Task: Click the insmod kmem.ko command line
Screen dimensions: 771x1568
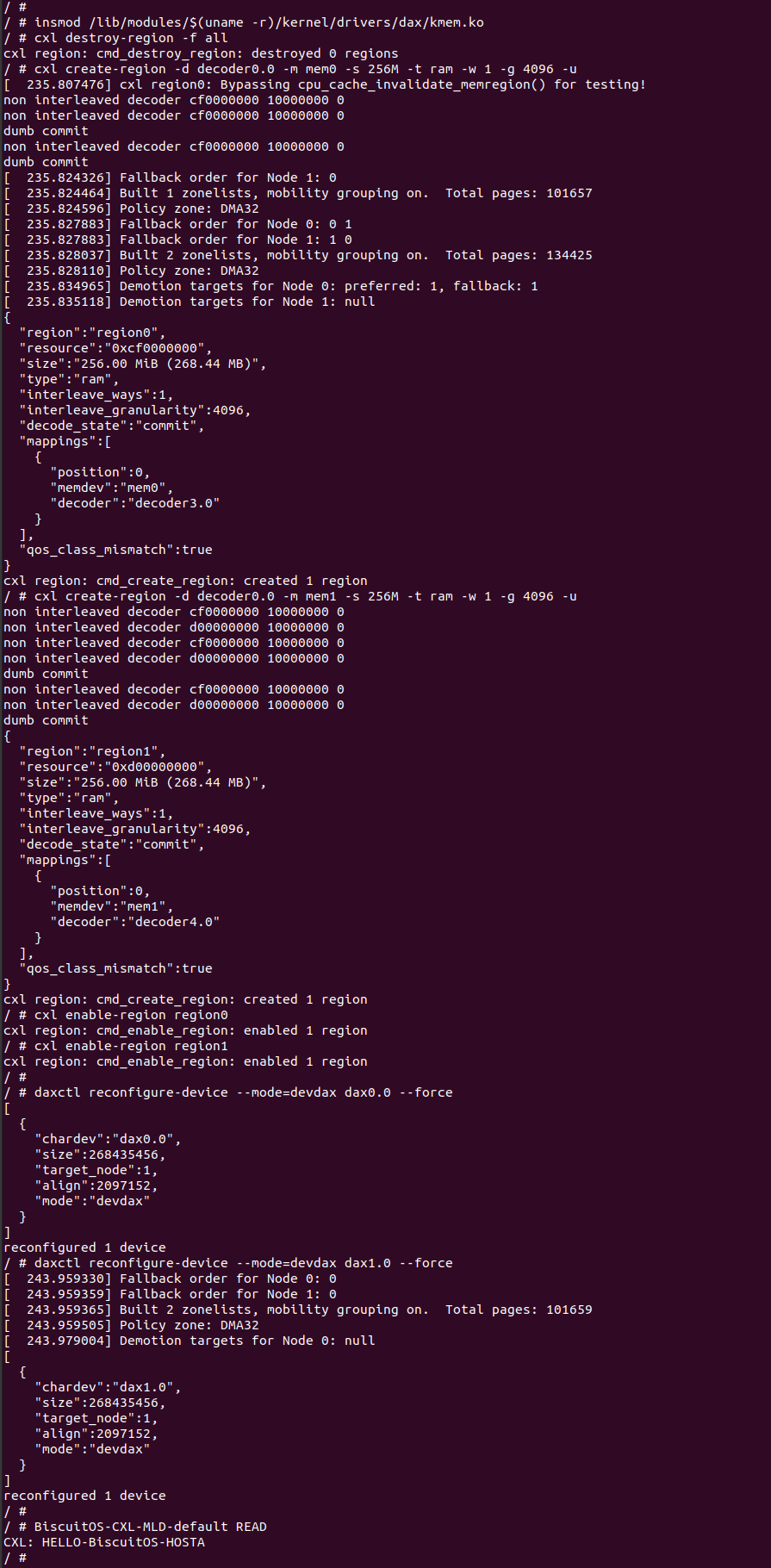Action: pyautogui.click(x=258, y=22)
